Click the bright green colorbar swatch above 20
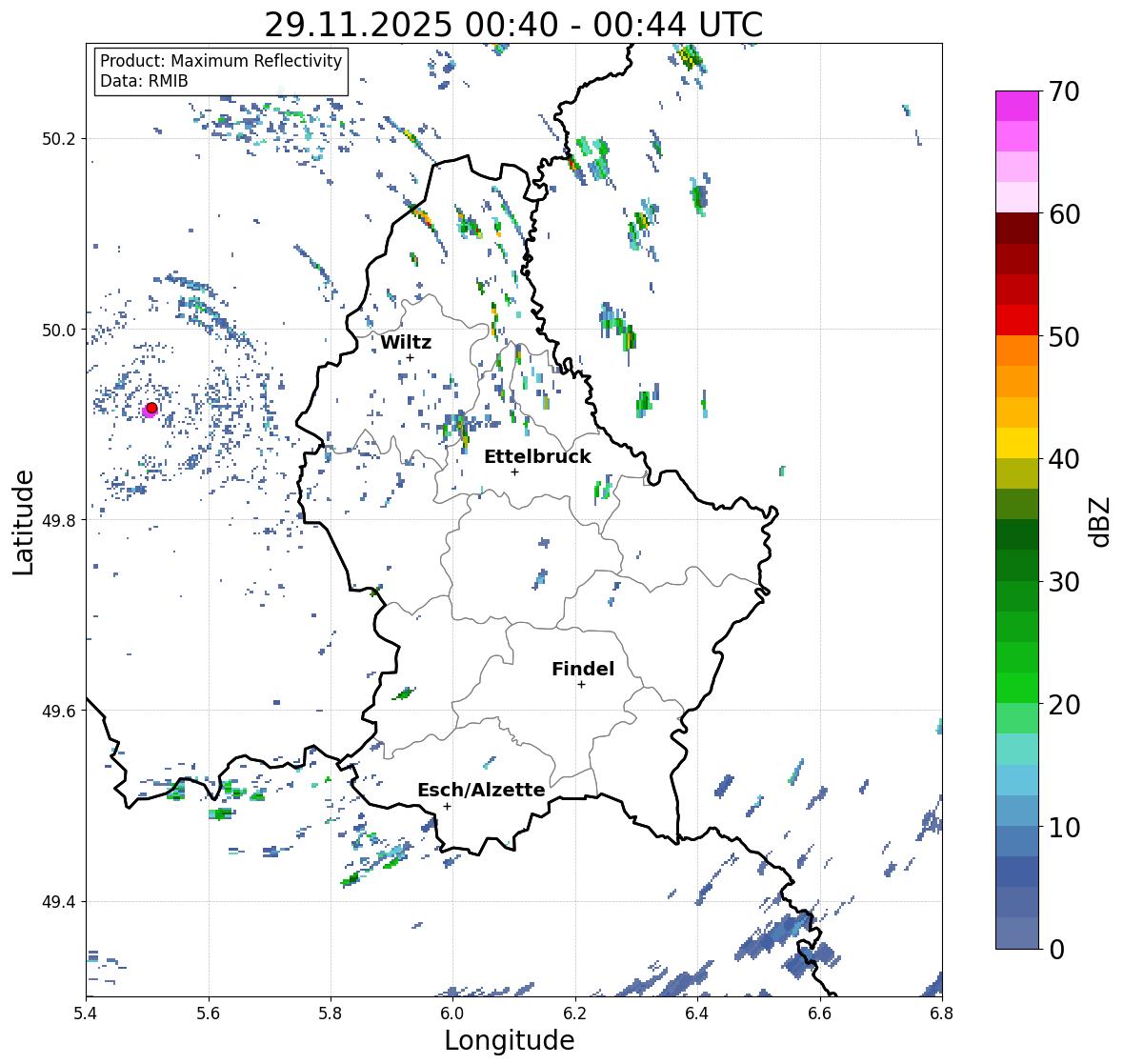Viewport: 1123px width, 1064px height. coord(1017,688)
